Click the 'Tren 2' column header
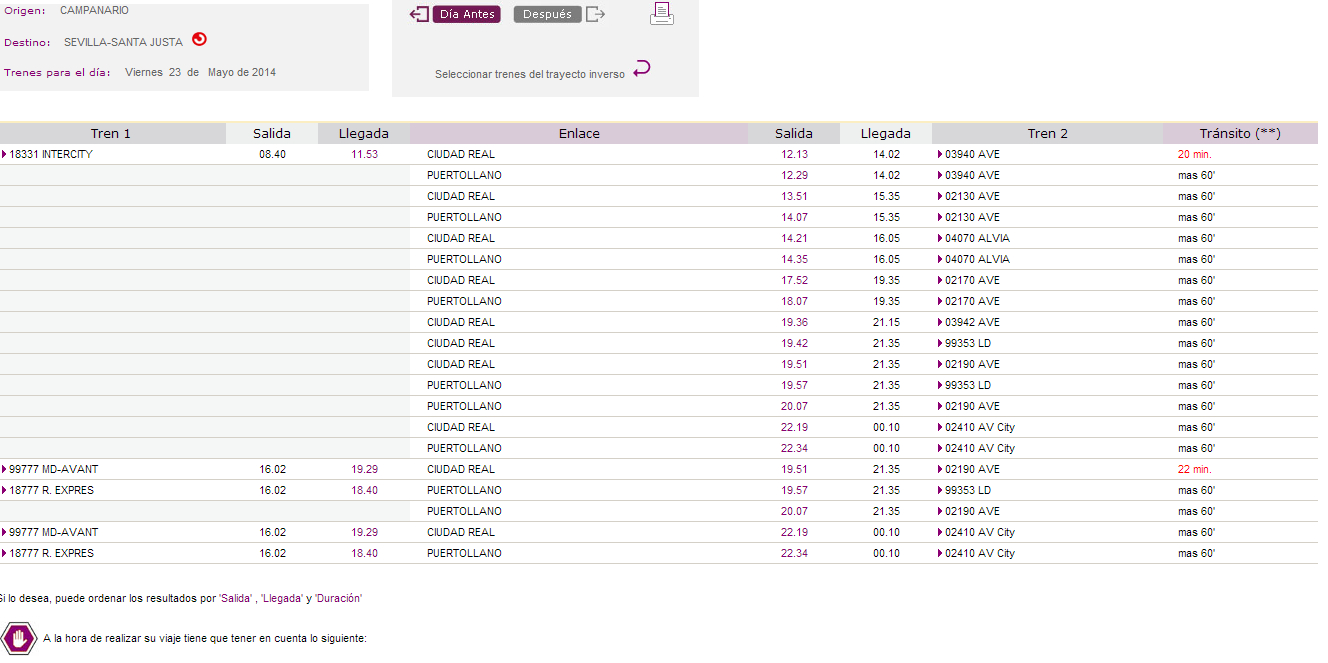Screen dimensions: 1328x663 [x=1047, y=133]
